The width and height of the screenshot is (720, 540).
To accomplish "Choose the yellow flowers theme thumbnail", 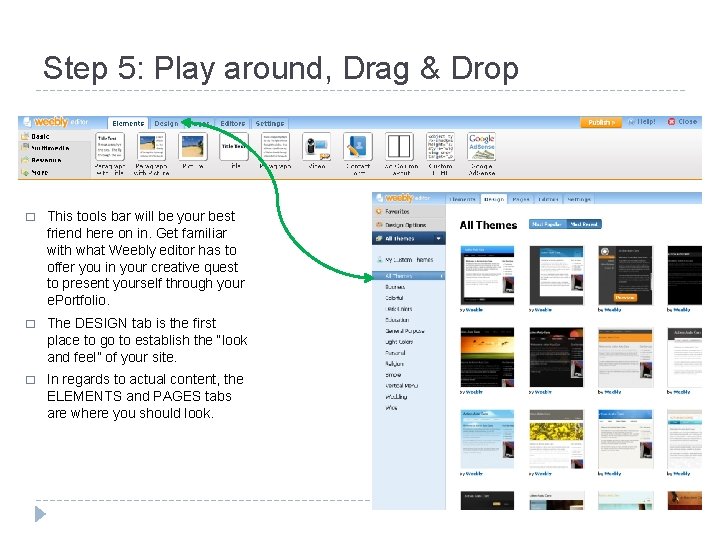I will click(556, 439).
